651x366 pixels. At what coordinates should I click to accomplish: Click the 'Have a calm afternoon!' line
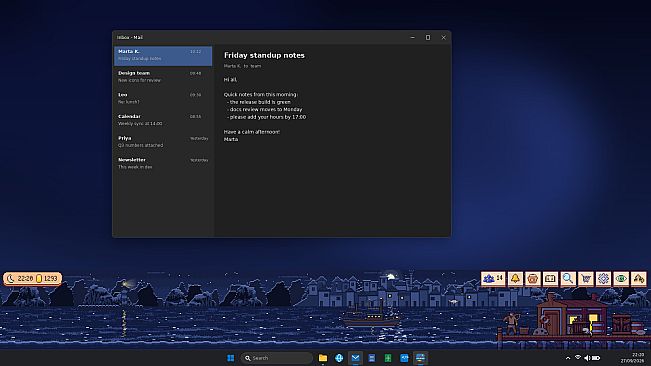[x=252, y=132]
